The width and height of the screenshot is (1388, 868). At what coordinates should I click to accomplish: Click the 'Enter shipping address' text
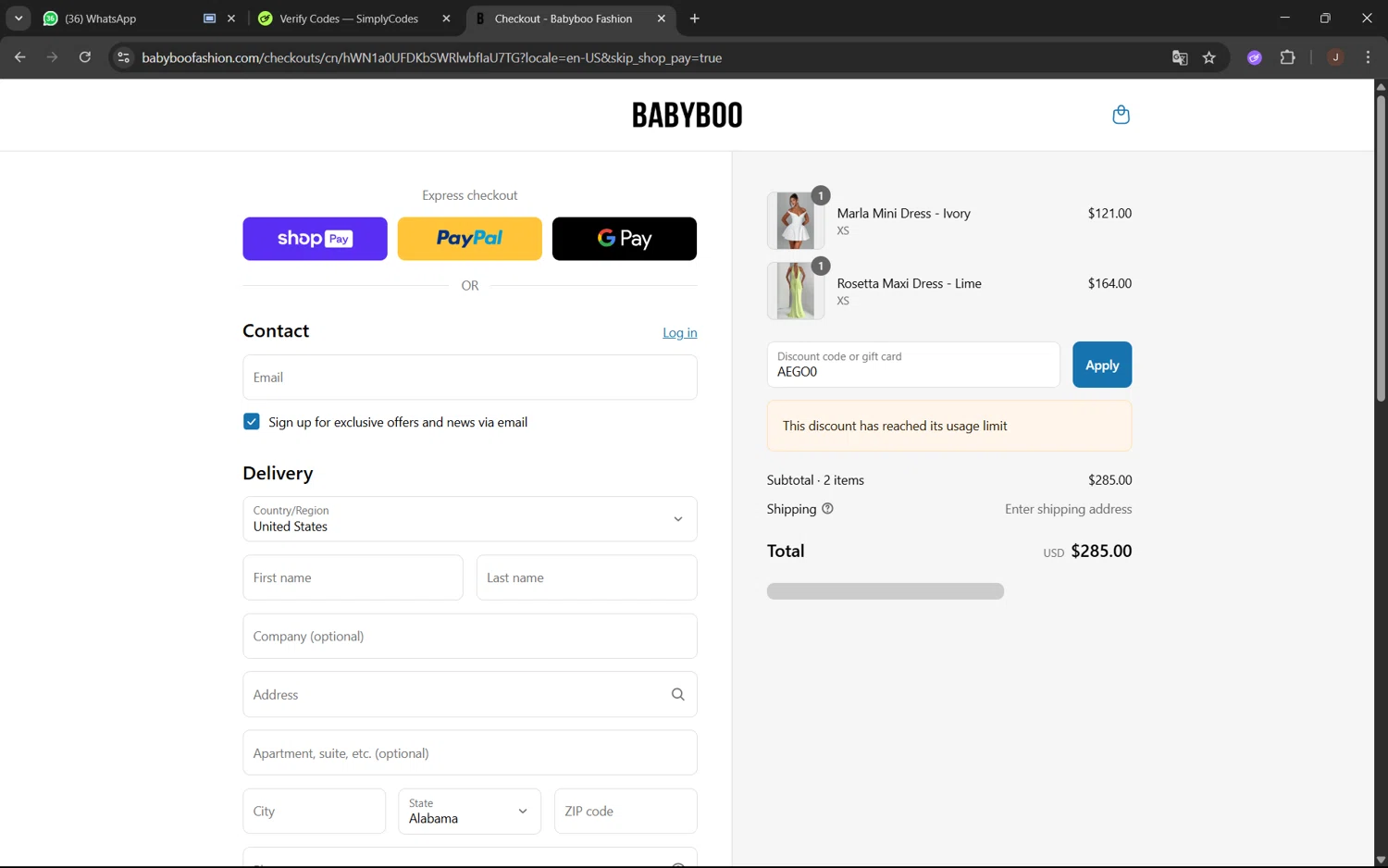[1069, 509]
